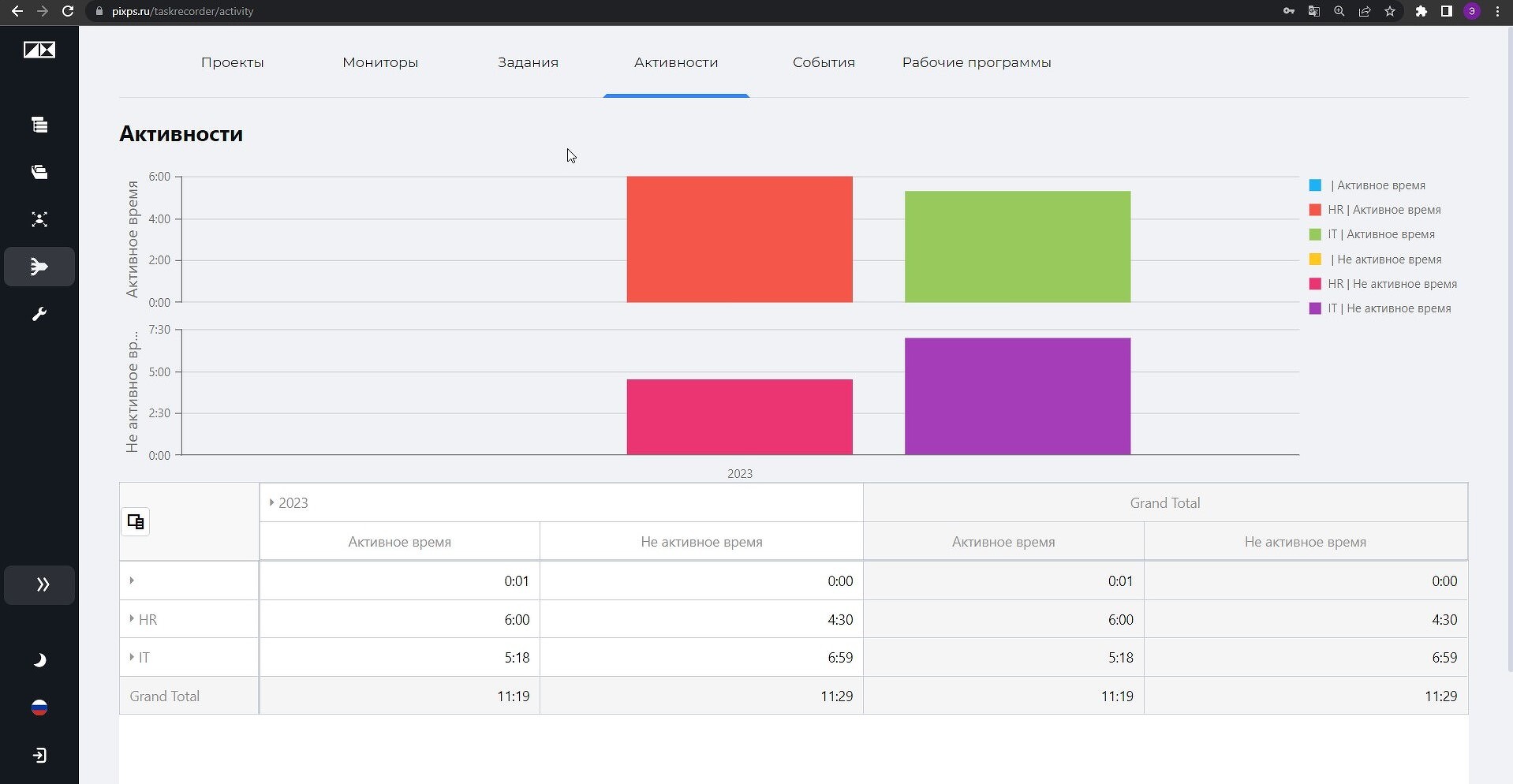This screenshot has width=1513, height=784.
Task: Click the PIX logo in the sidebar
Action: tap(39, 50)
